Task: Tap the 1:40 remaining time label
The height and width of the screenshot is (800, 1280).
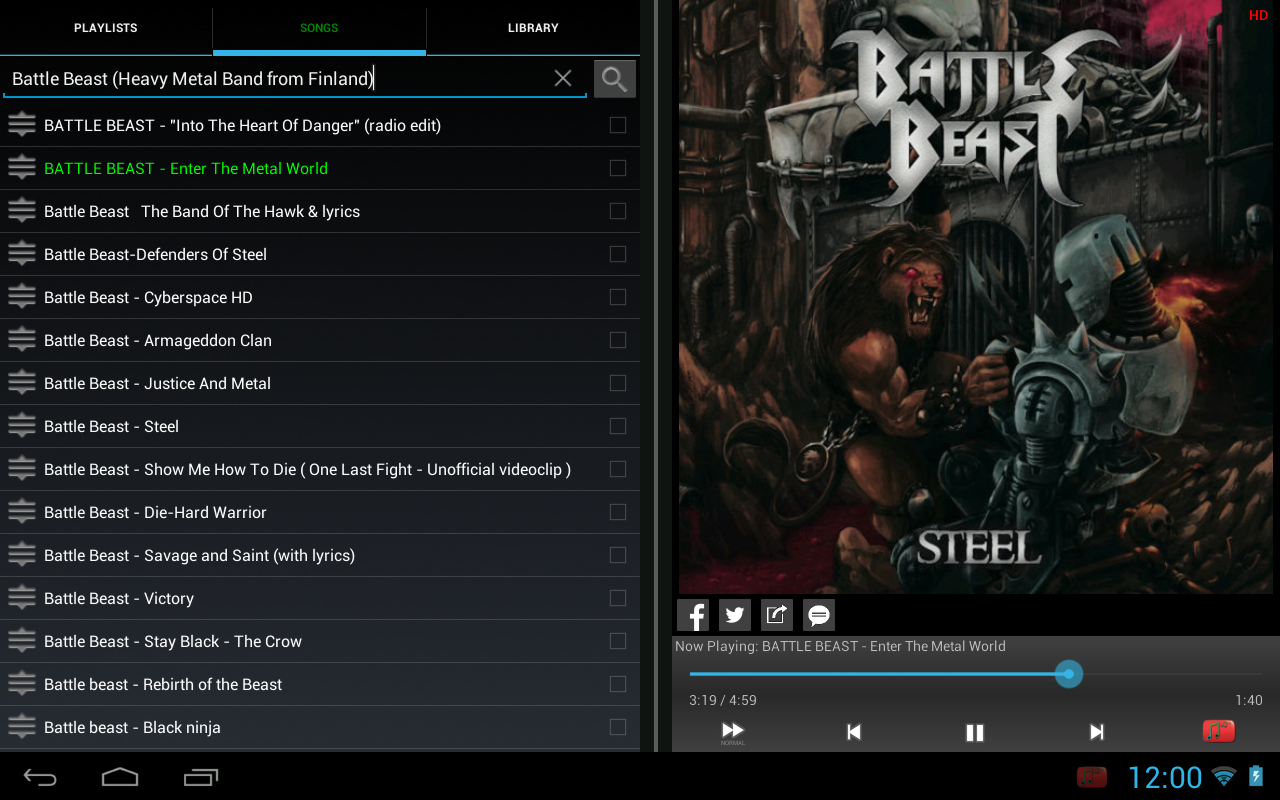Action: tap(1249, 700)
